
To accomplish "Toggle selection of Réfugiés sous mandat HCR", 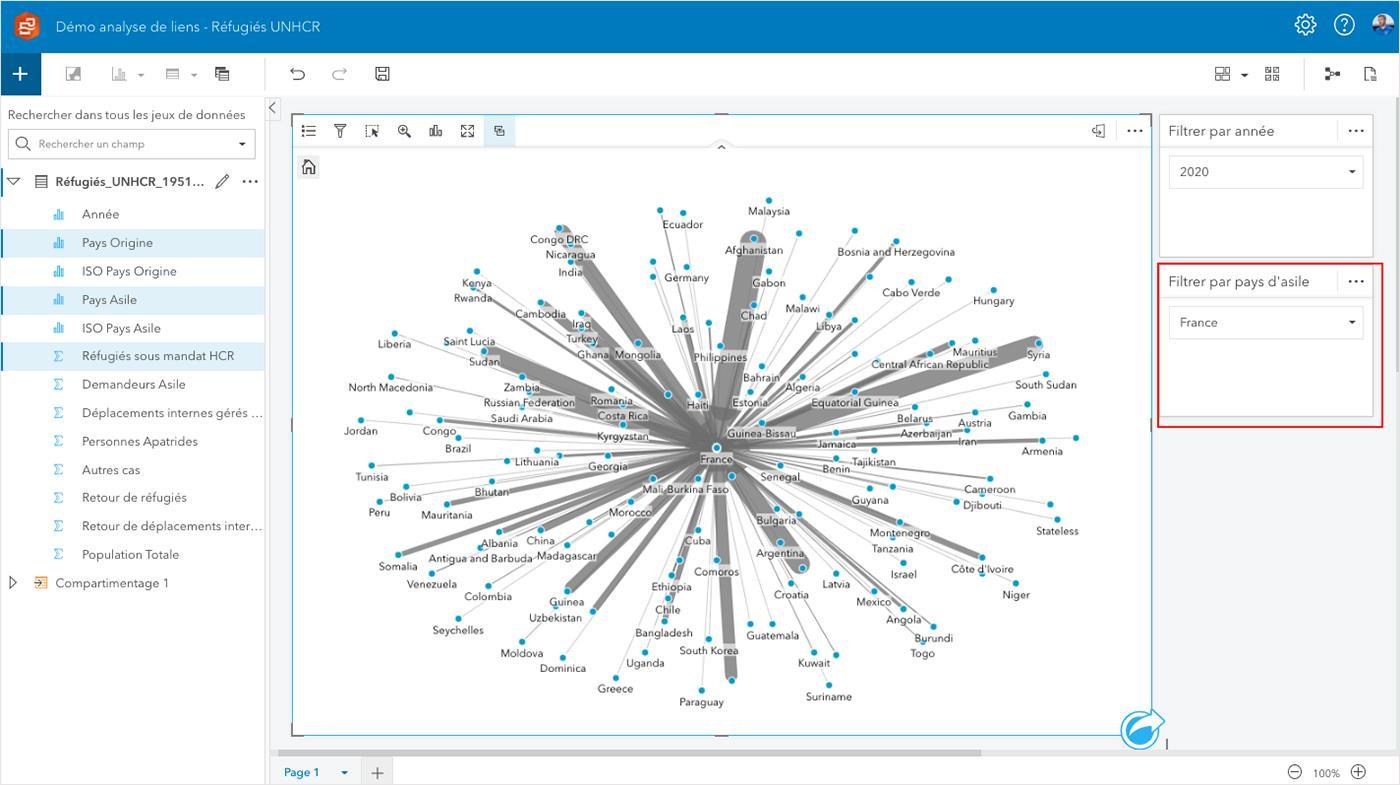I will (134, 356).
